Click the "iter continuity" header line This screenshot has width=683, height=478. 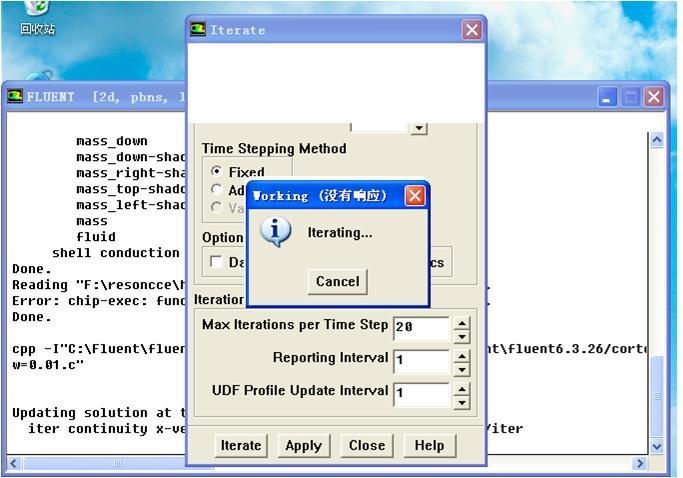tap(107, 428)
